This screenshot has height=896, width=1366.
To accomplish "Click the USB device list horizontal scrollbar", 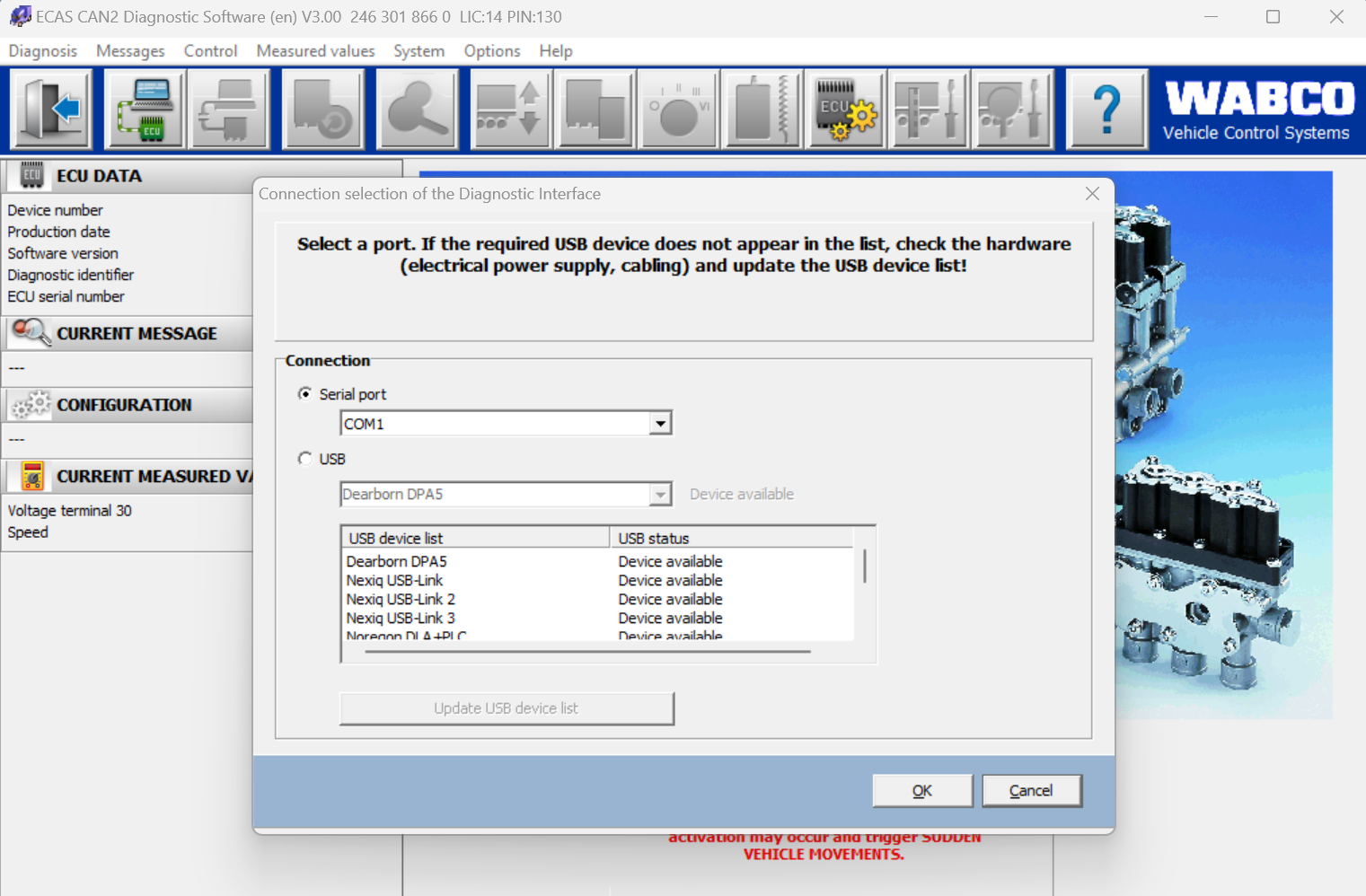I will 588,651.
